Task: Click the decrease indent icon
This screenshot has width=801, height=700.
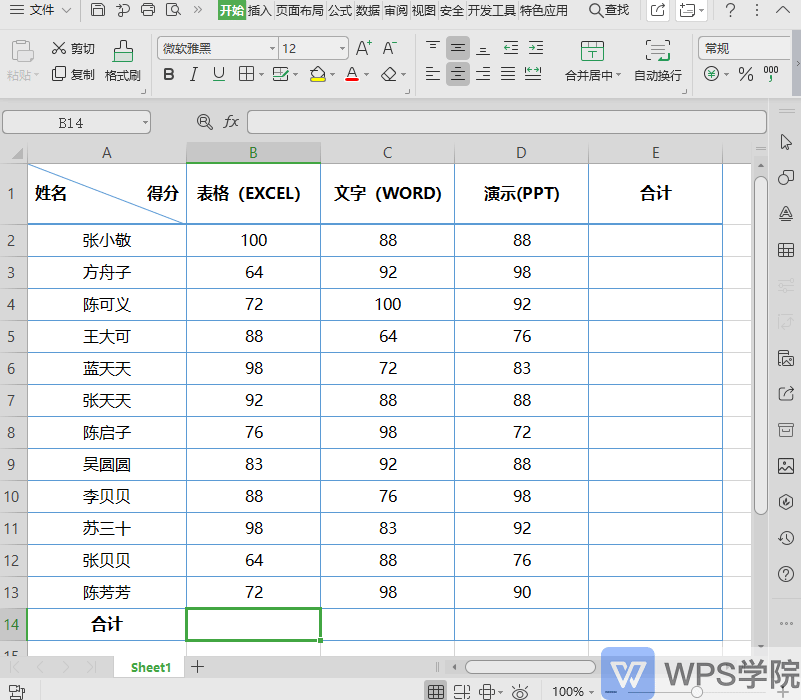Action: (511, 48)
